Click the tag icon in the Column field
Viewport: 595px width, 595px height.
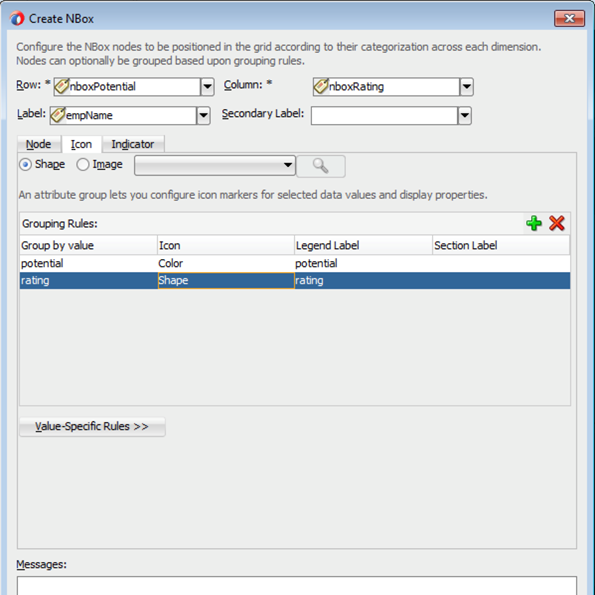pyautogui.click(x=321, y=87)
